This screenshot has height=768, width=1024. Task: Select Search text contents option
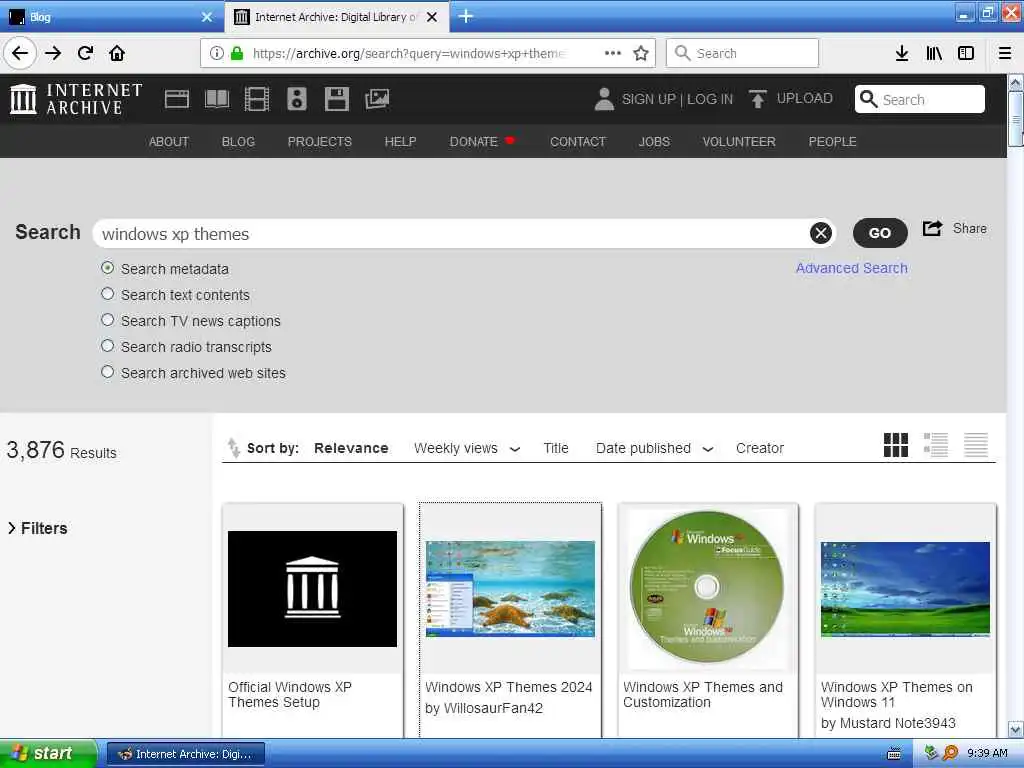(108, 295)
